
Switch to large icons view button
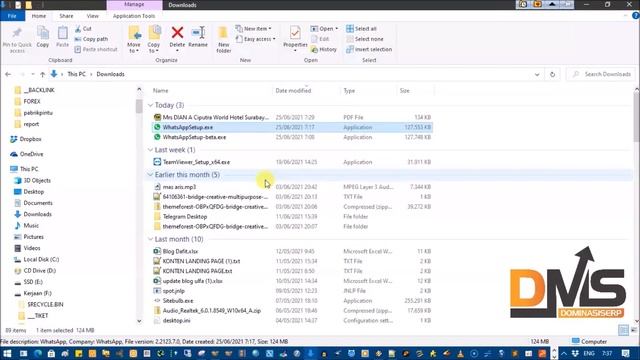[x=633, y=330]
